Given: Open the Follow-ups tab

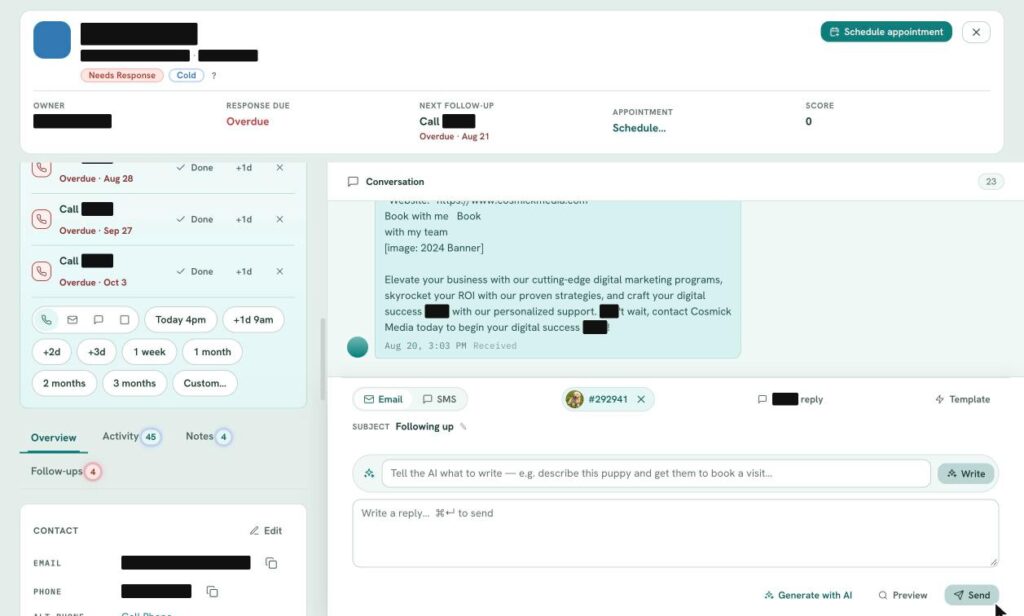Looking at the screenshot, I should click(x=66, y=471).
